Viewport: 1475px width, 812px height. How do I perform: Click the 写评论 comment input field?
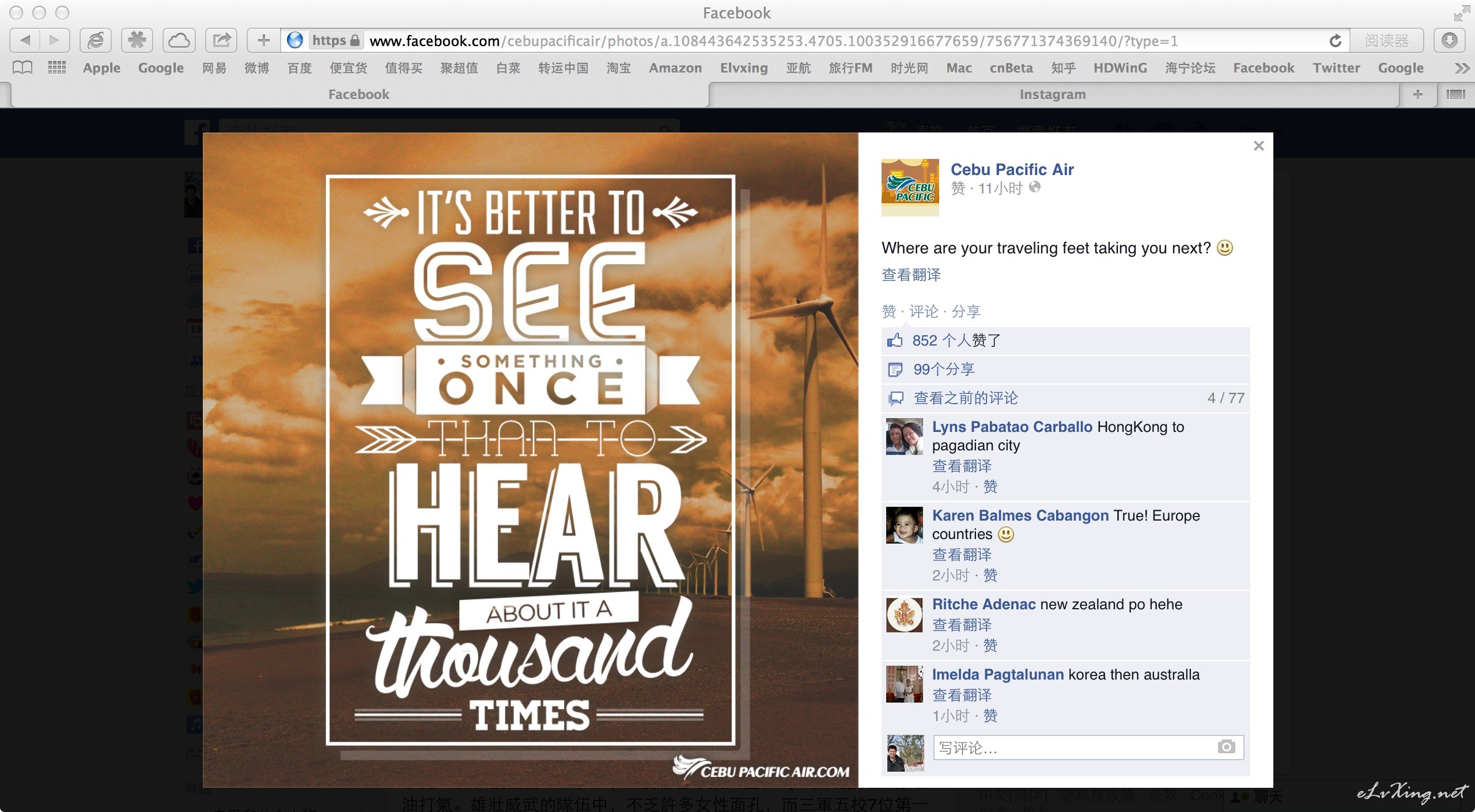pos(1088,748)
